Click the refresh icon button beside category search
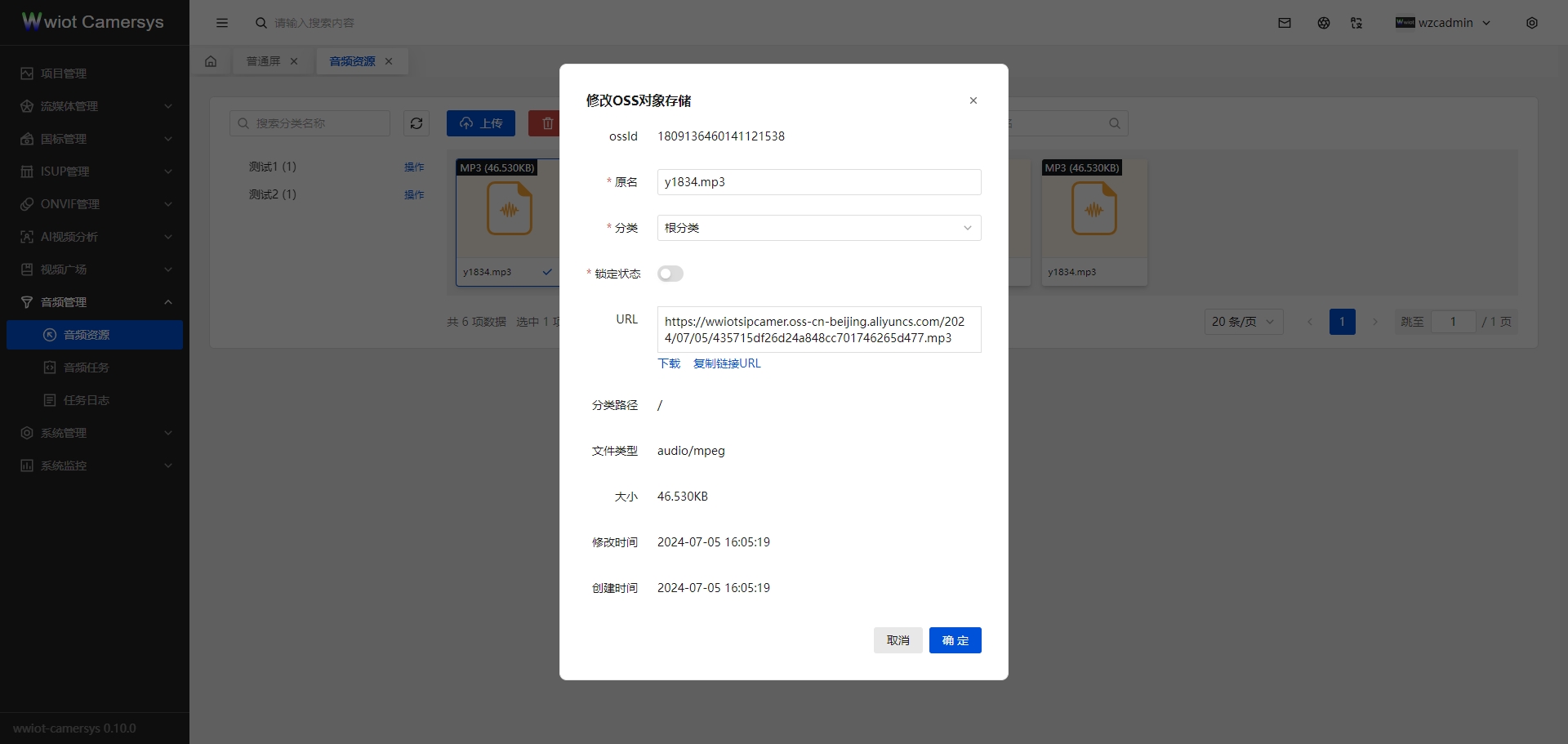This screenshot has height=744, width=1568. pyautogui.click(x=416, y=123)
